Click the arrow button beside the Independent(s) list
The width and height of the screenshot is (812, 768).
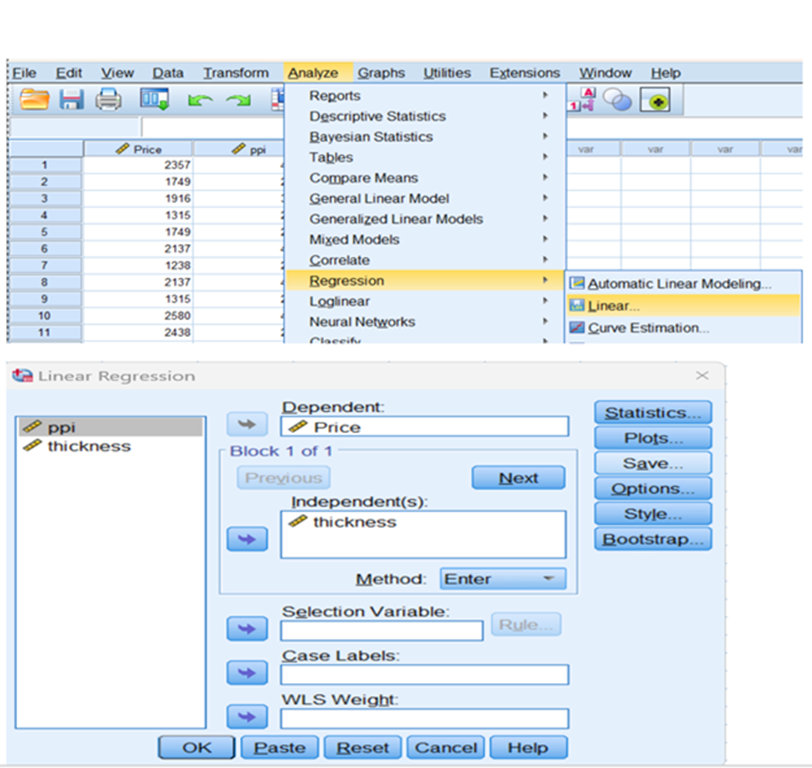pos(247,539)
